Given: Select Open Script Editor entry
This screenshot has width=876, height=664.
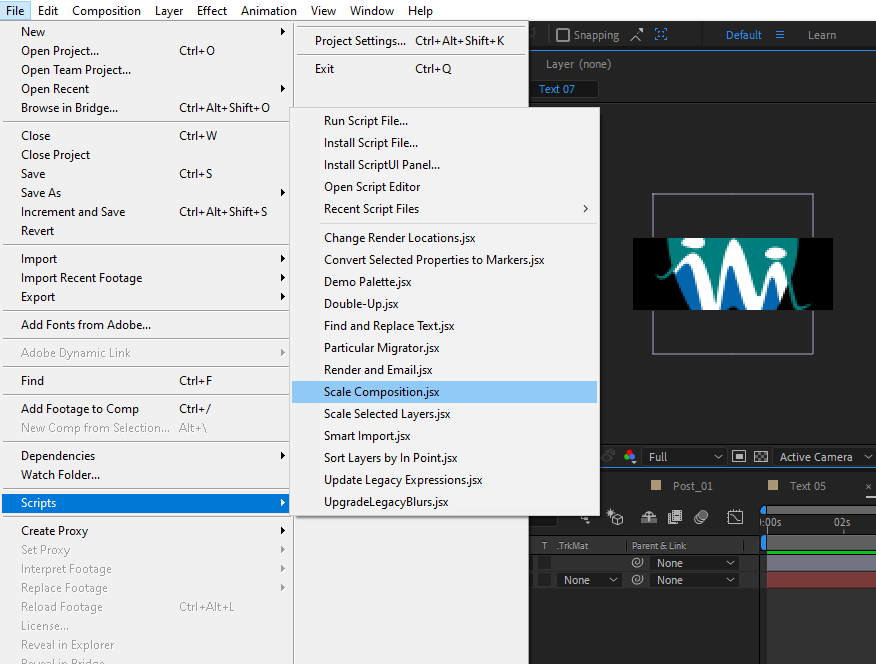Looking at the screenshot, I should [444, 187].
